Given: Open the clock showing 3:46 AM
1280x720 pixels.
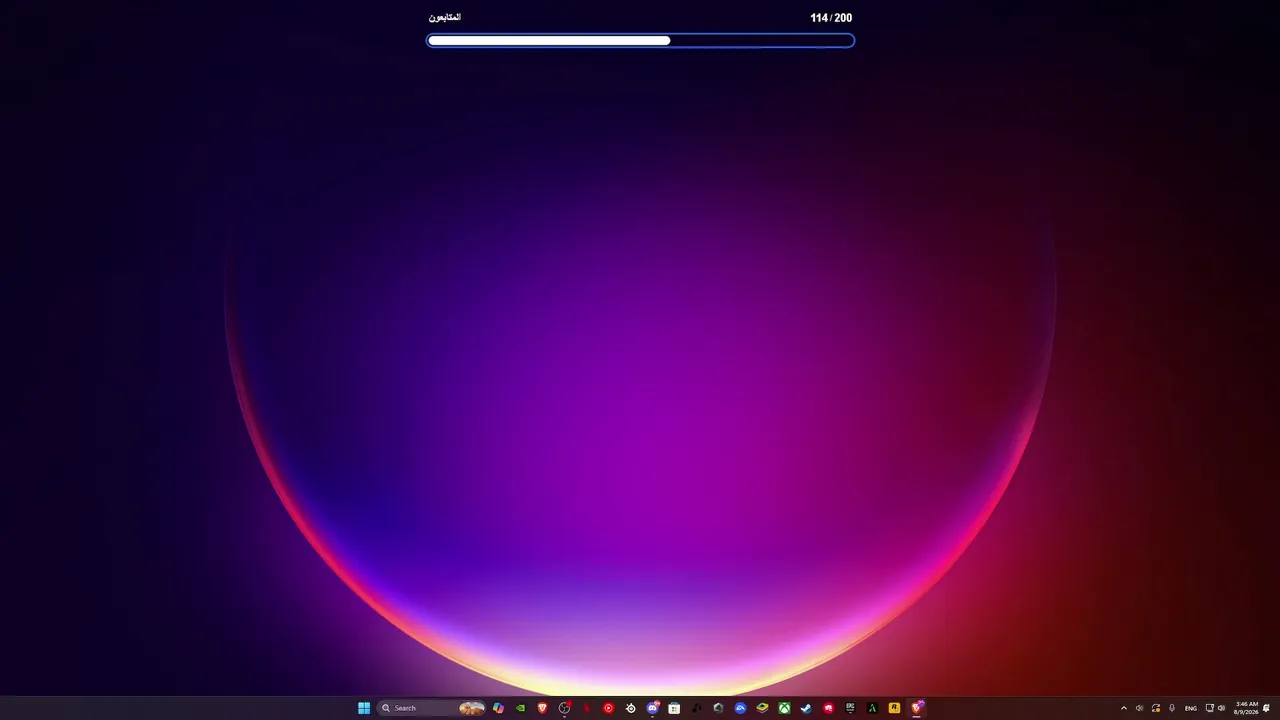Looking at the screenshot, I should 1246,708.
